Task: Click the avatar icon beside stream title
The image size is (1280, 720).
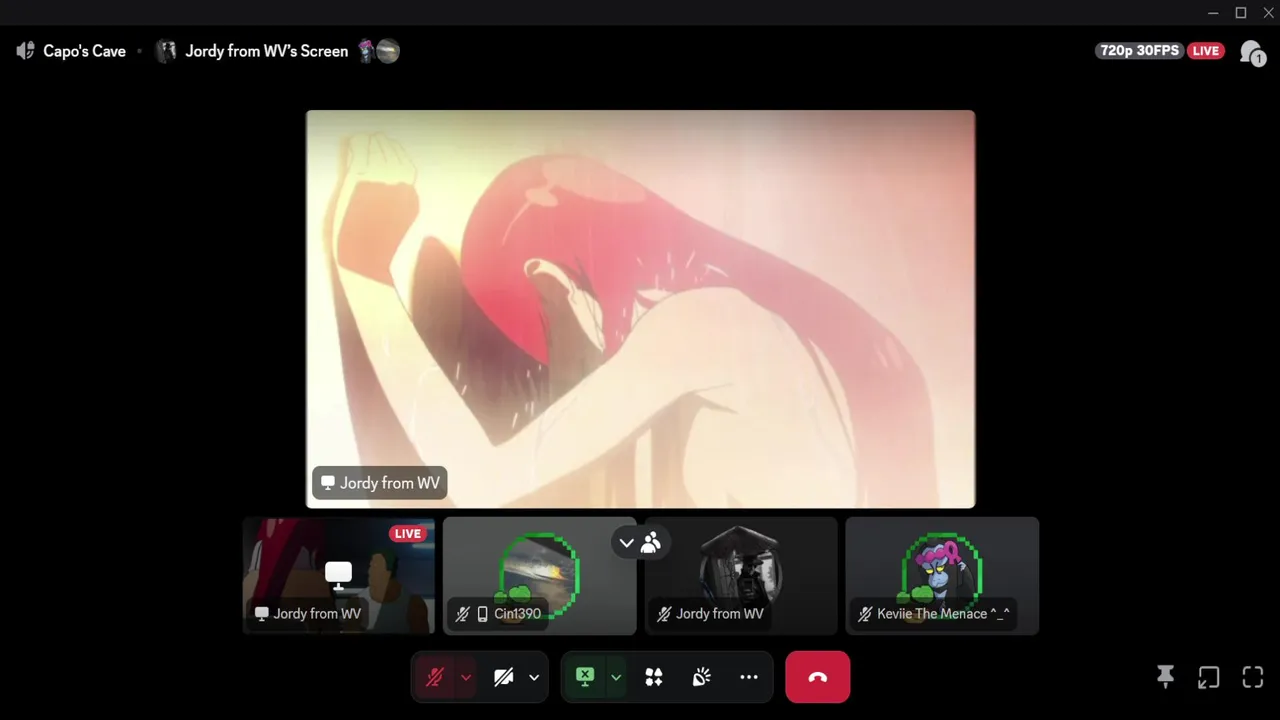Action: [x=166, y=51]
